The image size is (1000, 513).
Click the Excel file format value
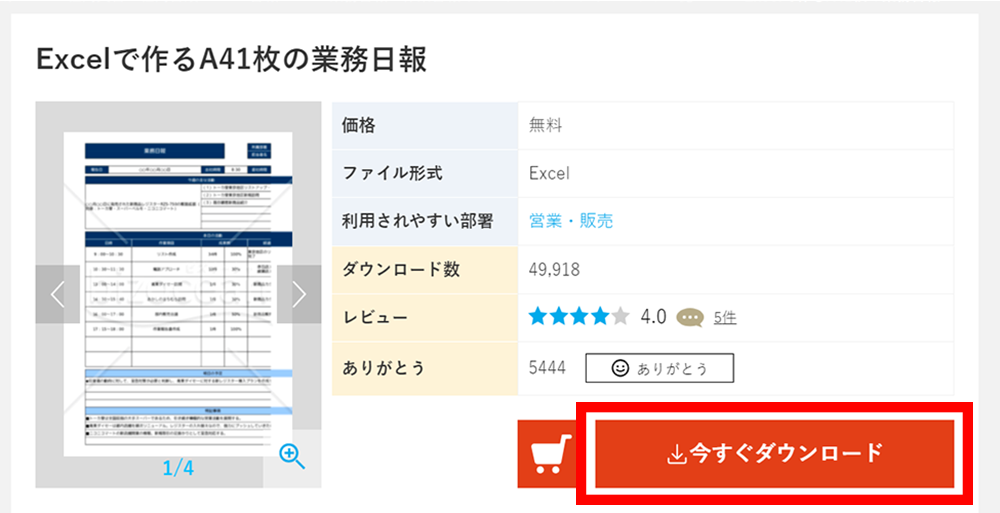point(549,173)
